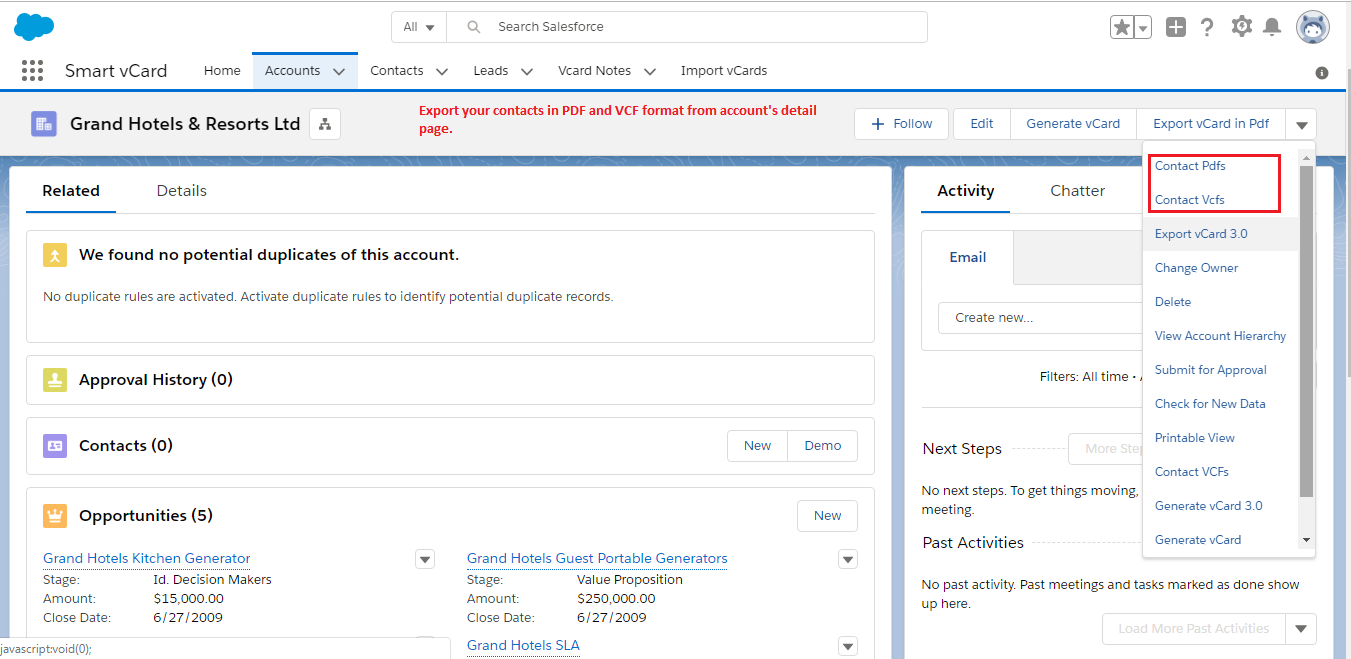
Task: Choose 'Export vCard 3.0' menu option
Action: pos(1201,234)
